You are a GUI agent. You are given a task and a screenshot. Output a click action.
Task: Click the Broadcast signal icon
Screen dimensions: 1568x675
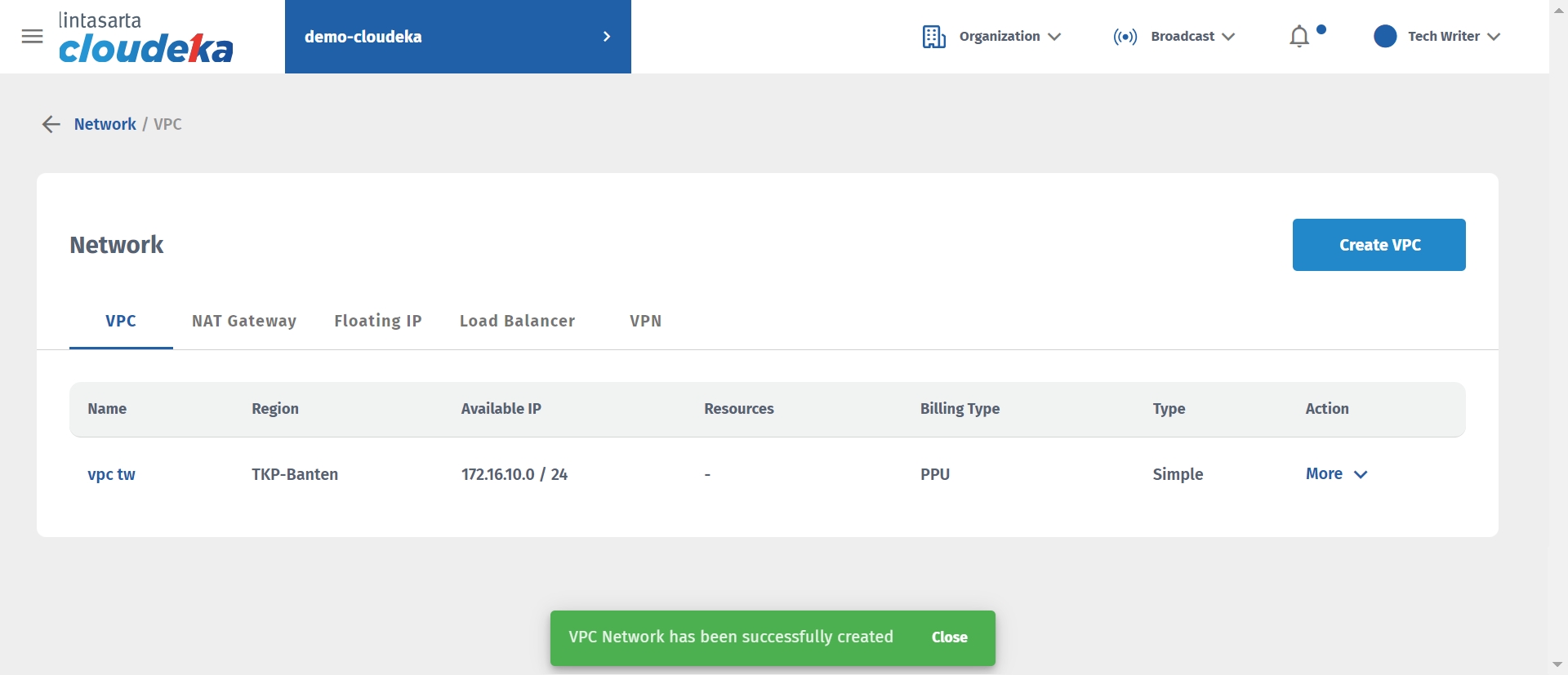(x=1125, y=37)
